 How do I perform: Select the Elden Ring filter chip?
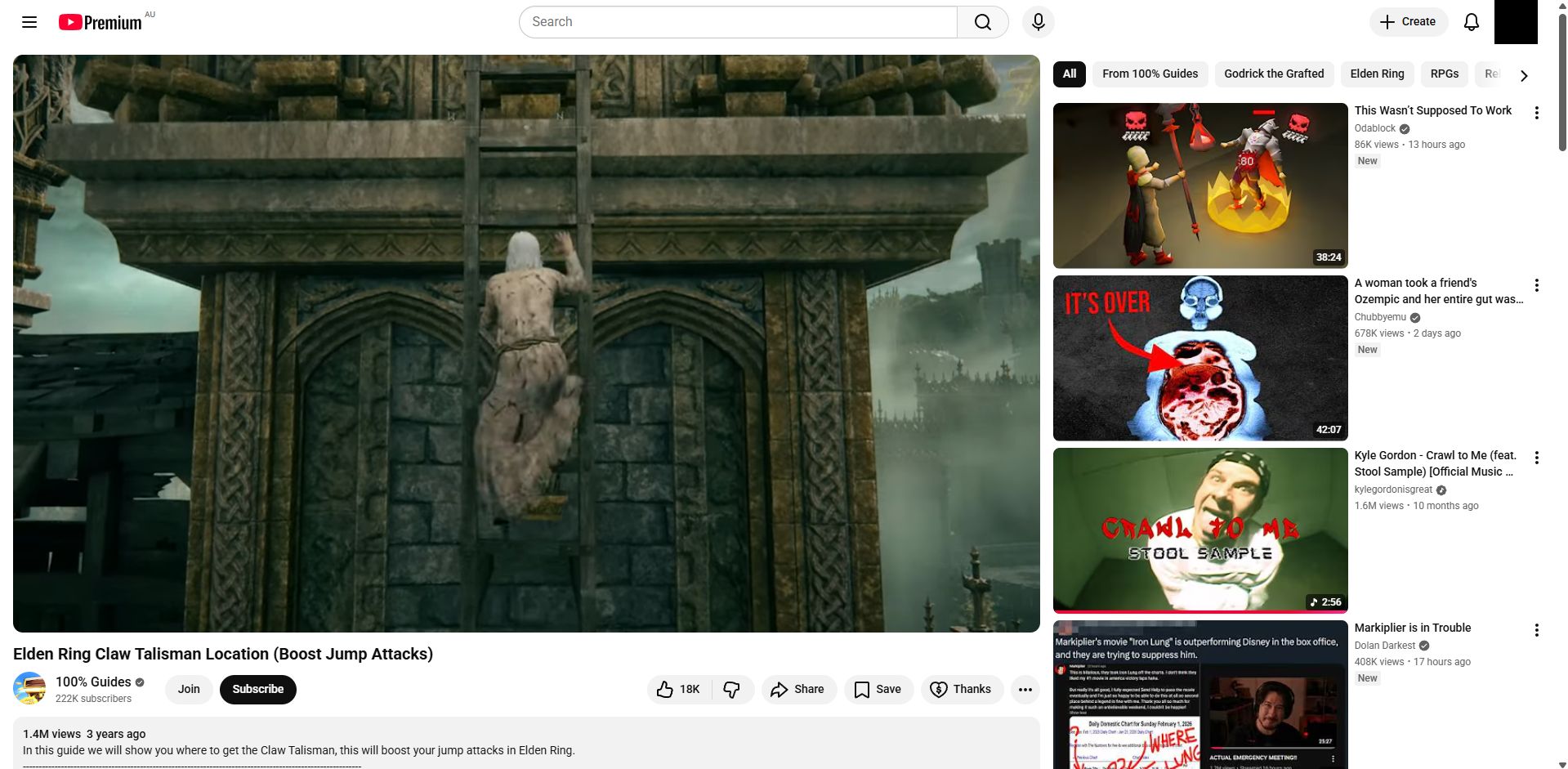click(1376, 74)
